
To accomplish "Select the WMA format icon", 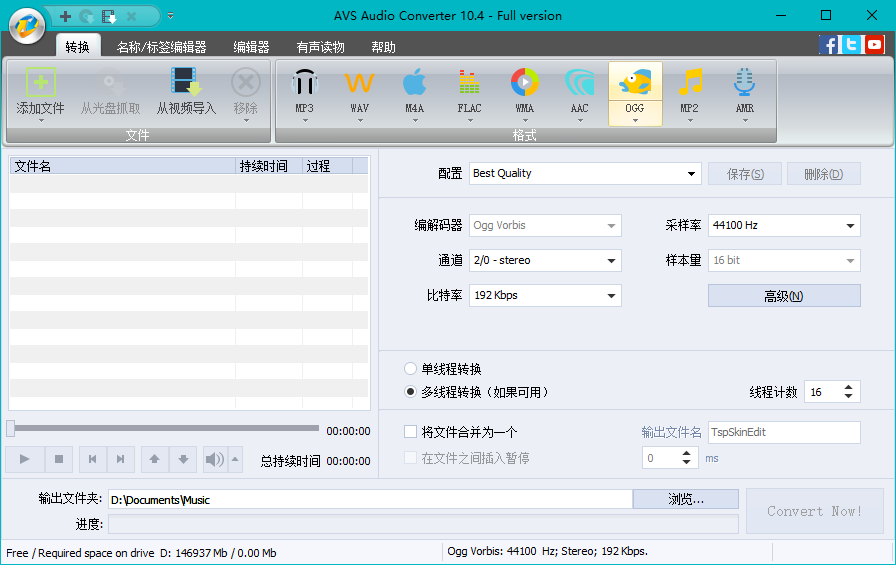I will pyautogui.click(x=525, y=83).
